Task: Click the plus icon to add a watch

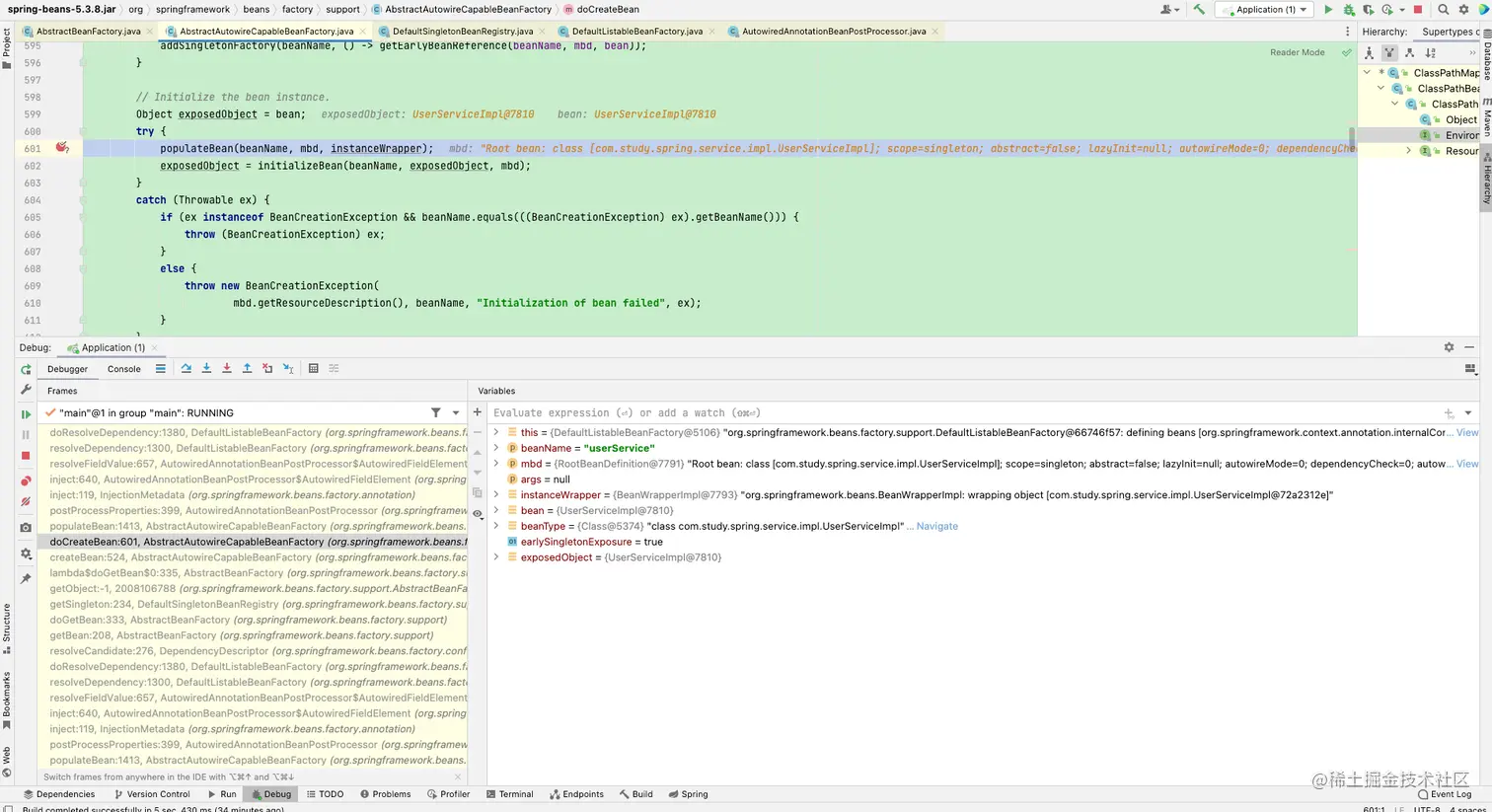Action: 478,412
